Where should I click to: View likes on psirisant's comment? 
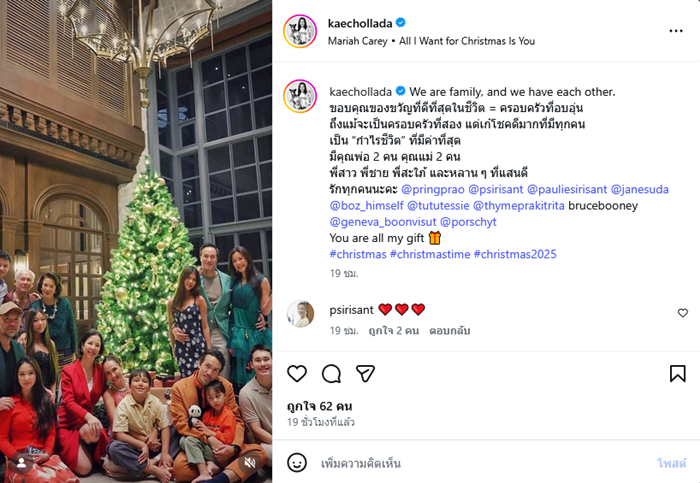click(393, 330)
